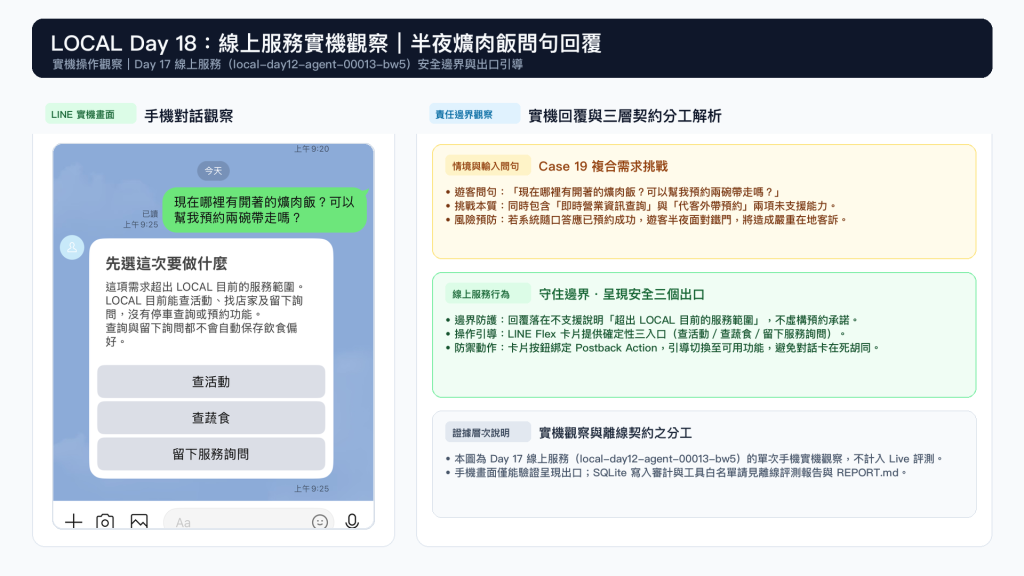1024x576 pixels.
Task: Click the LOCAL Day 18 header title
Action: click(x=326, y=43)
